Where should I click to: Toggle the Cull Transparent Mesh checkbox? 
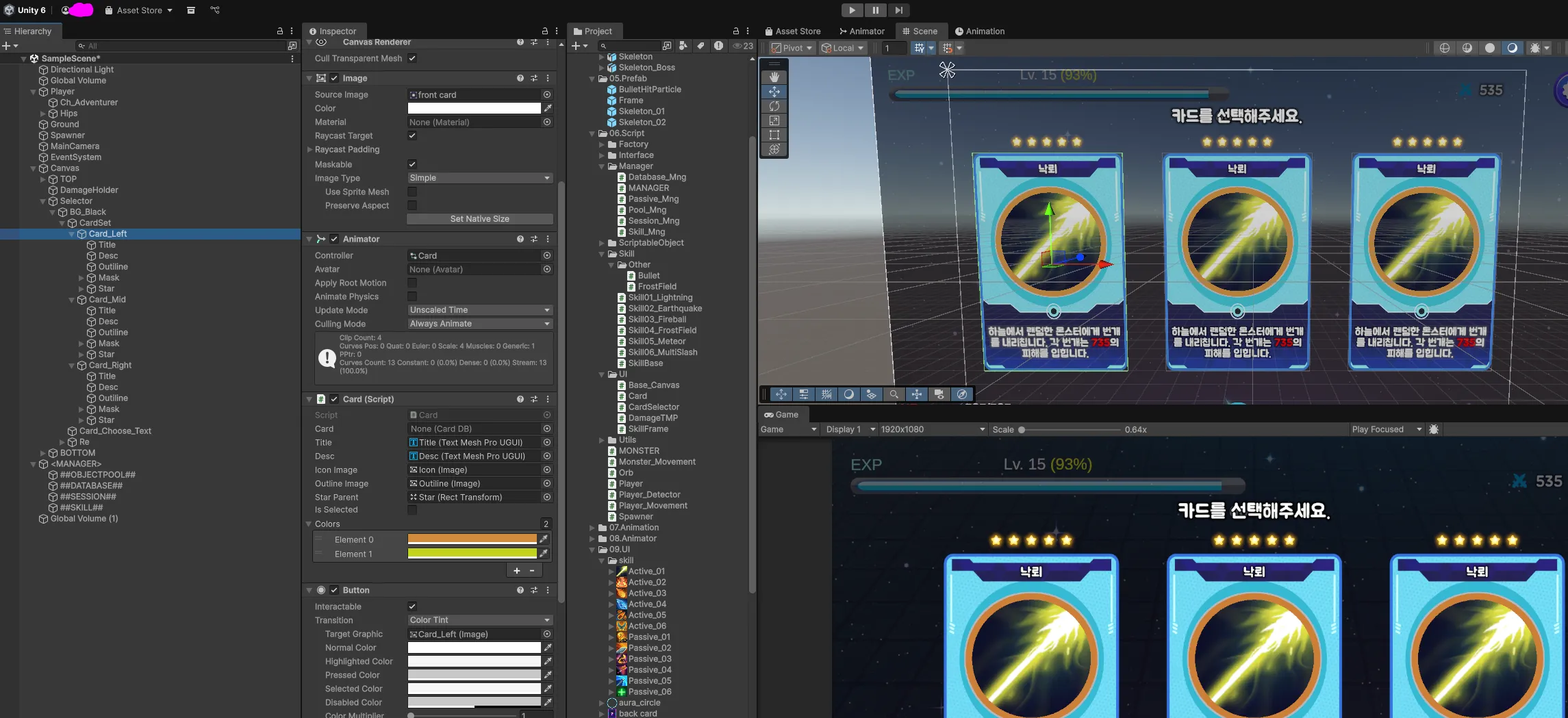pyautogui.click(x=412, y=58)
